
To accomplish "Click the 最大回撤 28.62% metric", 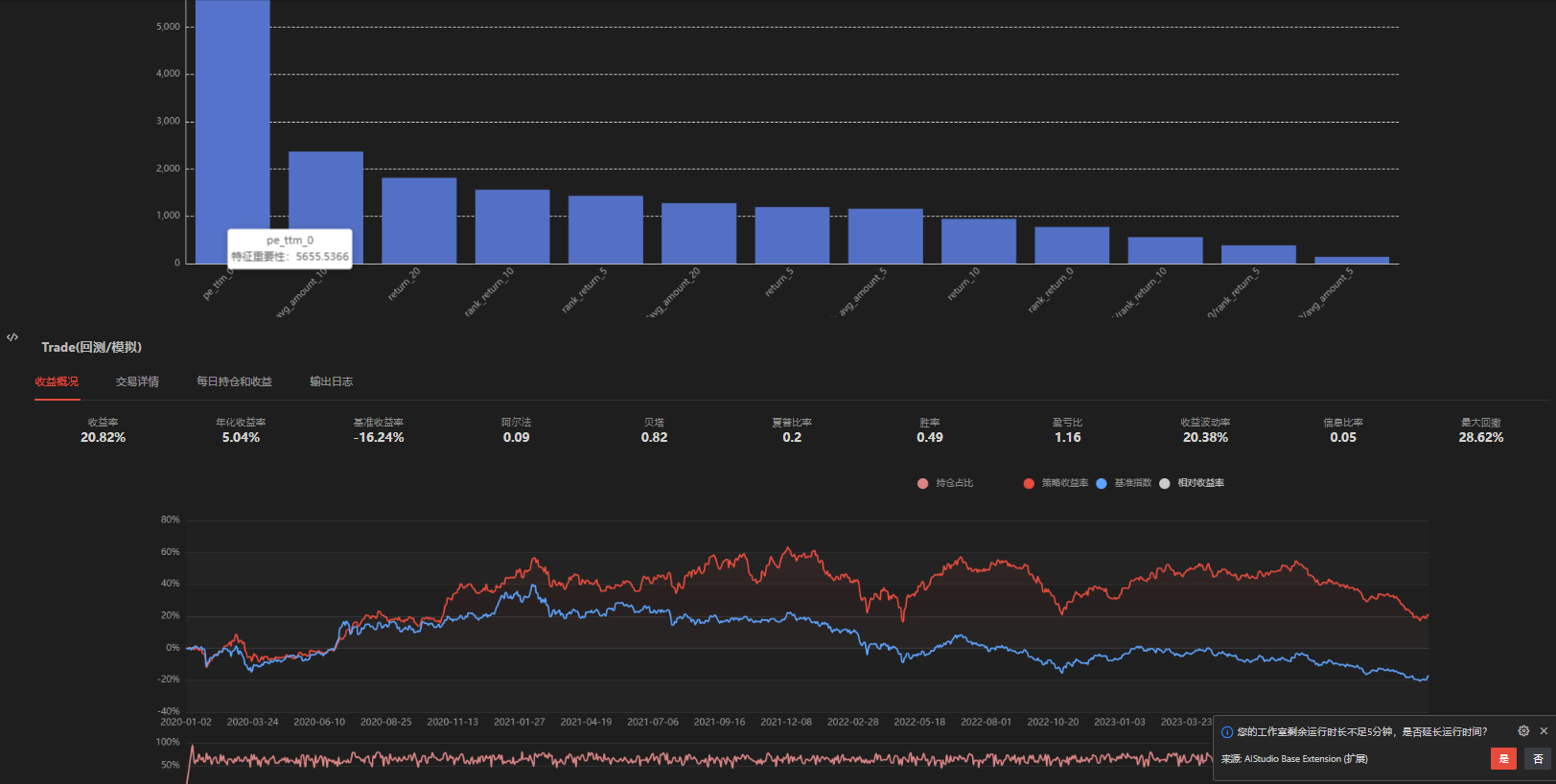I will (x=1480, y=430).
